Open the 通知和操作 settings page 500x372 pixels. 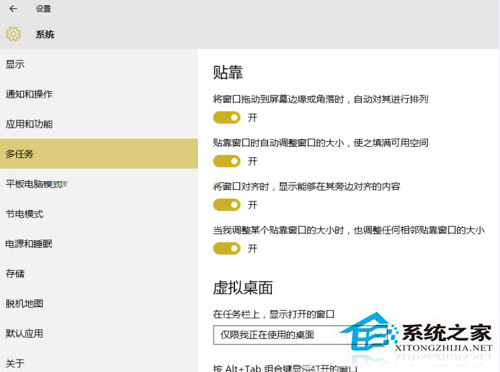pos(99,94)
